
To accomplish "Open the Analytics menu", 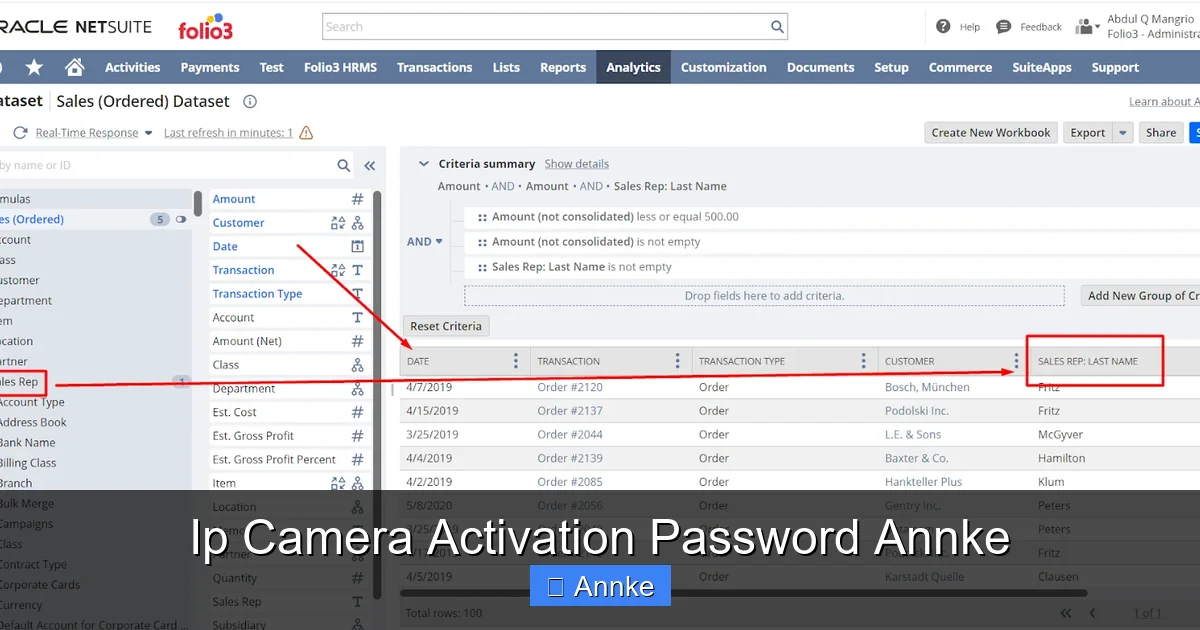I will point(633,67).
